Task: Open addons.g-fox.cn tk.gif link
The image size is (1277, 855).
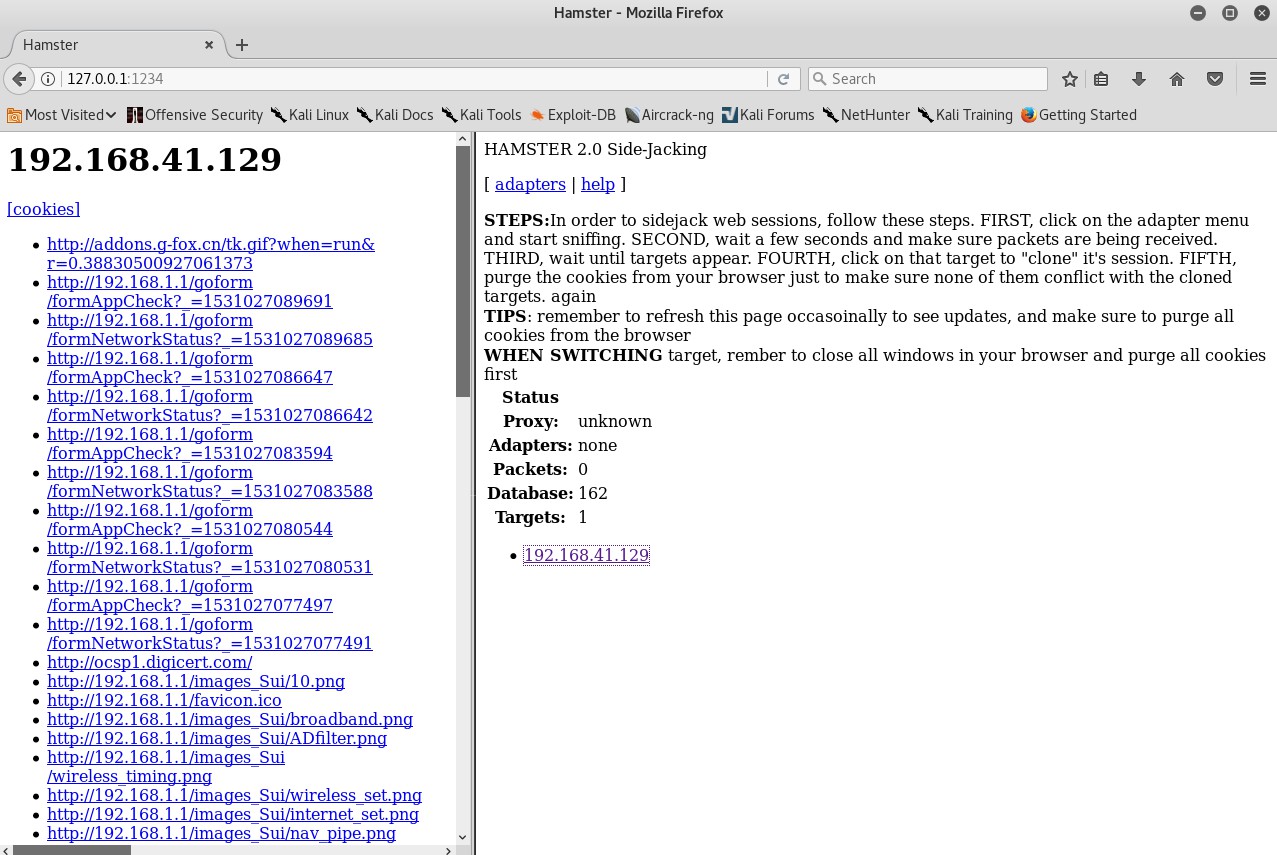Action: (x=211, y=254)
